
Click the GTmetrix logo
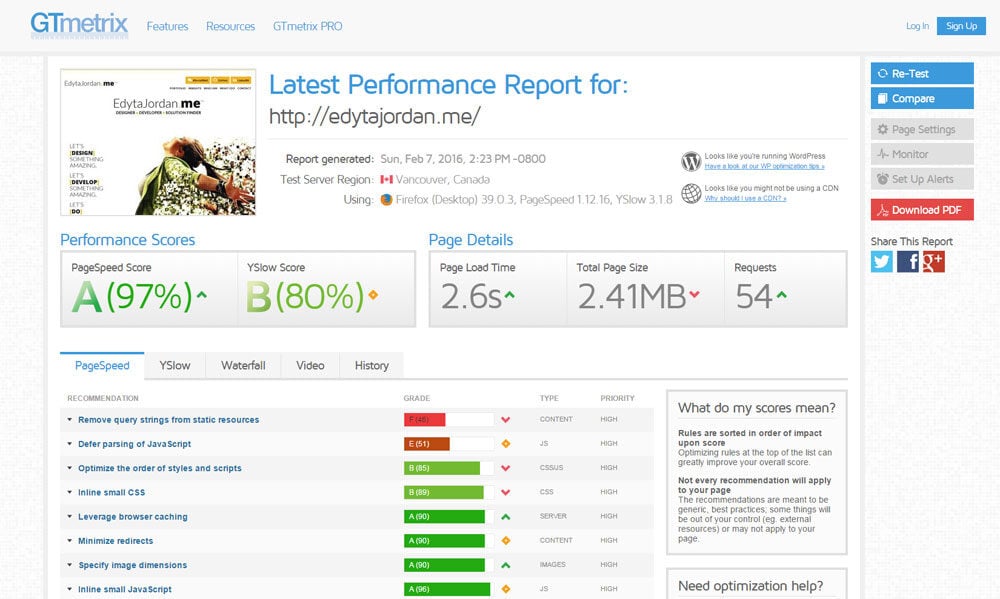[78, 24]
